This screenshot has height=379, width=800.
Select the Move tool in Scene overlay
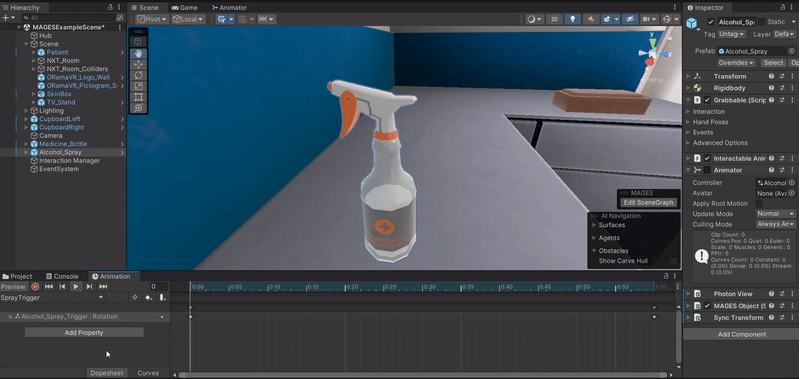pos(138,64)
